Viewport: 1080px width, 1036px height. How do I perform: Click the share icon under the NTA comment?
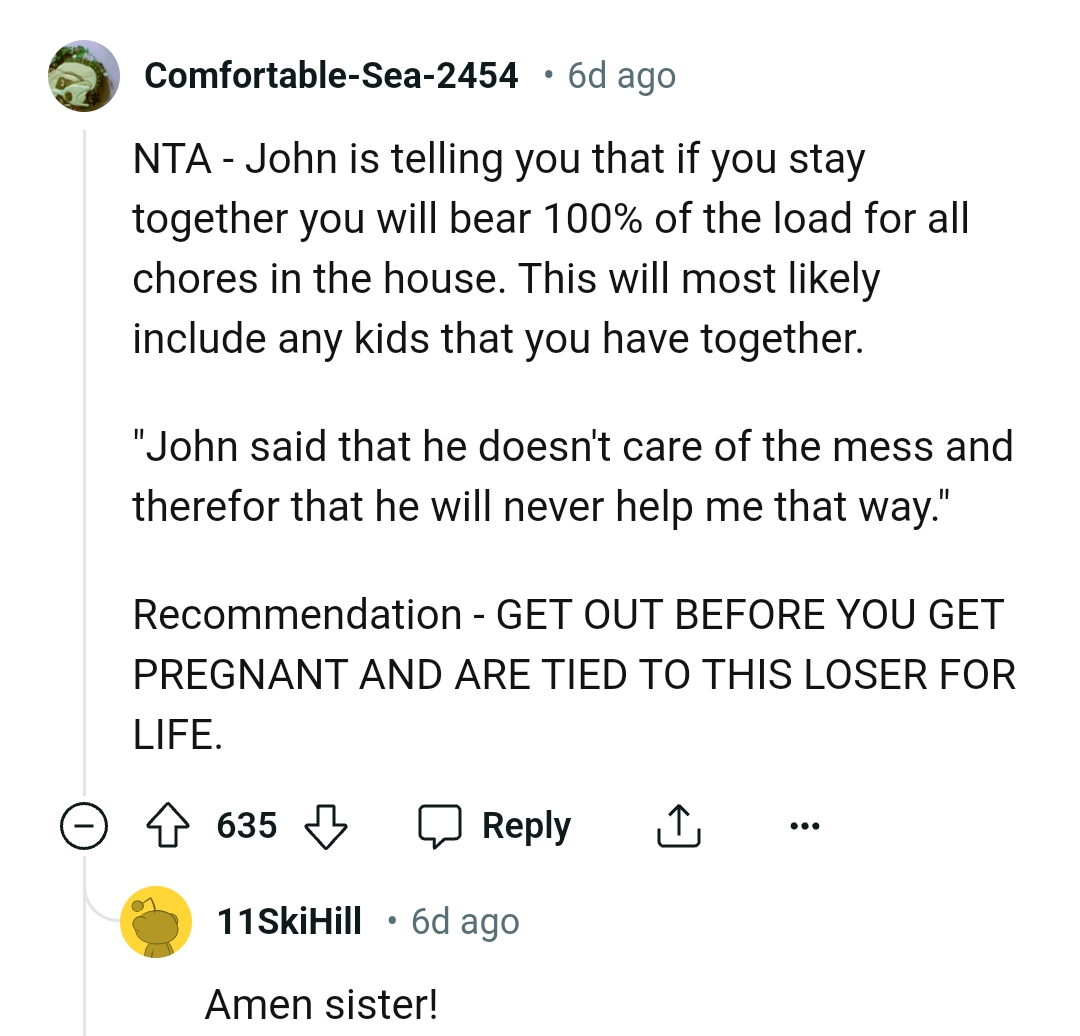click(x=678, y=825)
